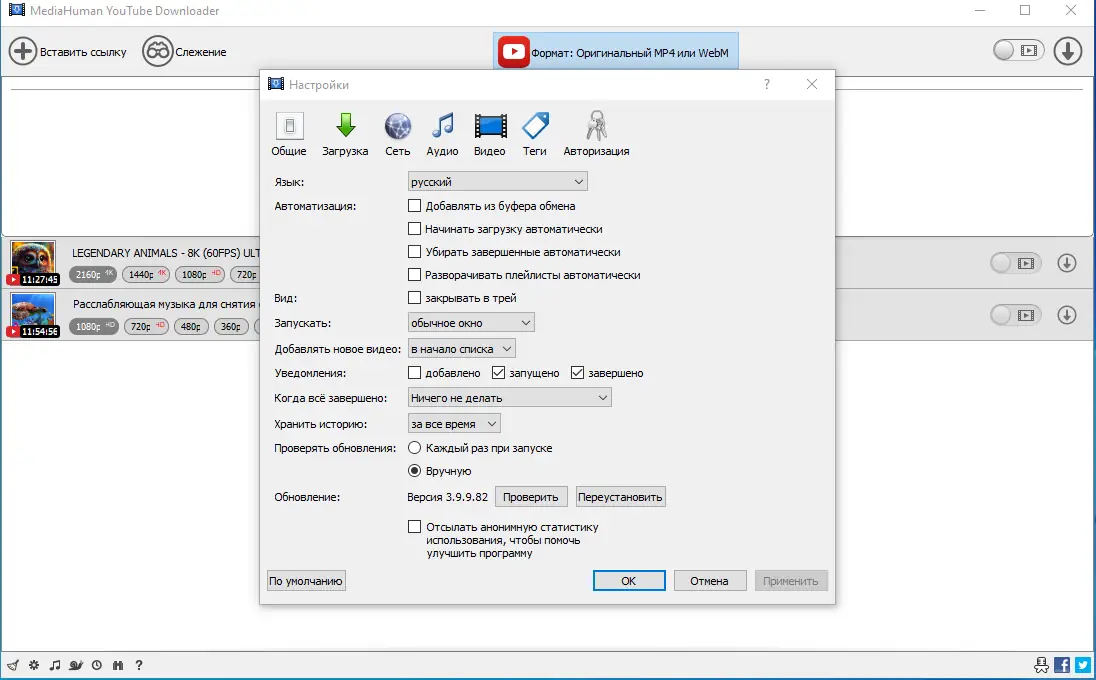Expand the Запускать dropdown showing обычное окно
1096x680 pixels.
tap(471, 323)
